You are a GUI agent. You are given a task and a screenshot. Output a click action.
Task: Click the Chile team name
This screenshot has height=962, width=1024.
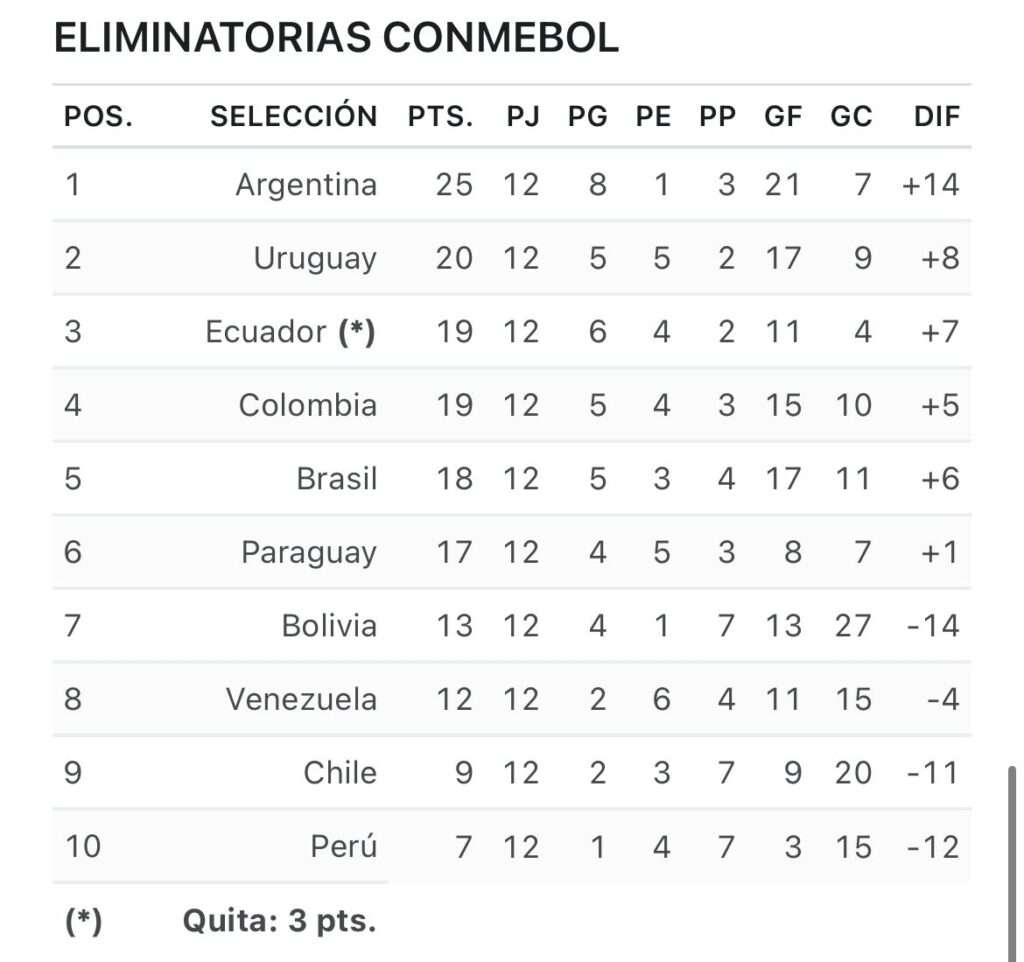coord(340,773)
